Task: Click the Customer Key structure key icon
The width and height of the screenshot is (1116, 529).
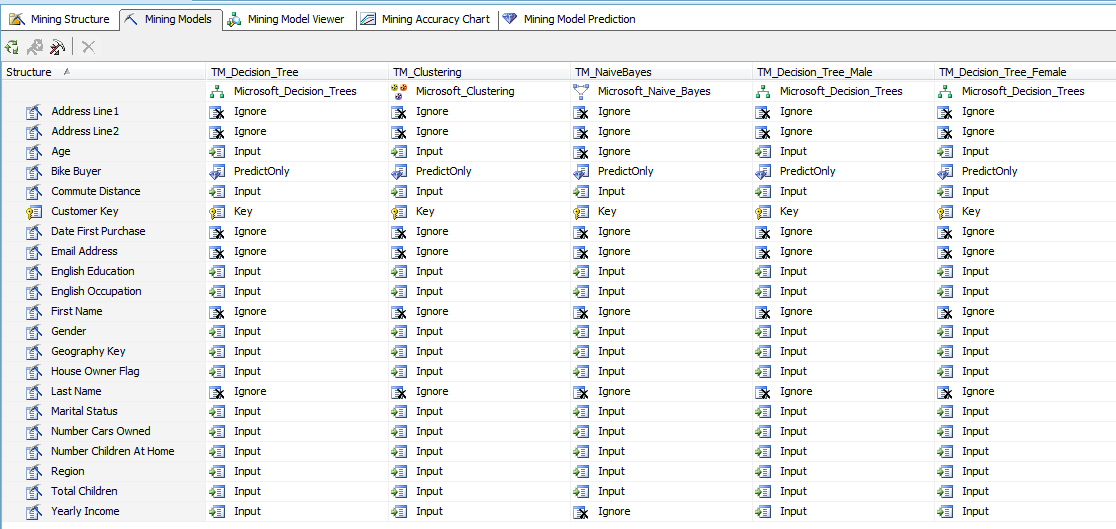Action: [x=35, y=212]
